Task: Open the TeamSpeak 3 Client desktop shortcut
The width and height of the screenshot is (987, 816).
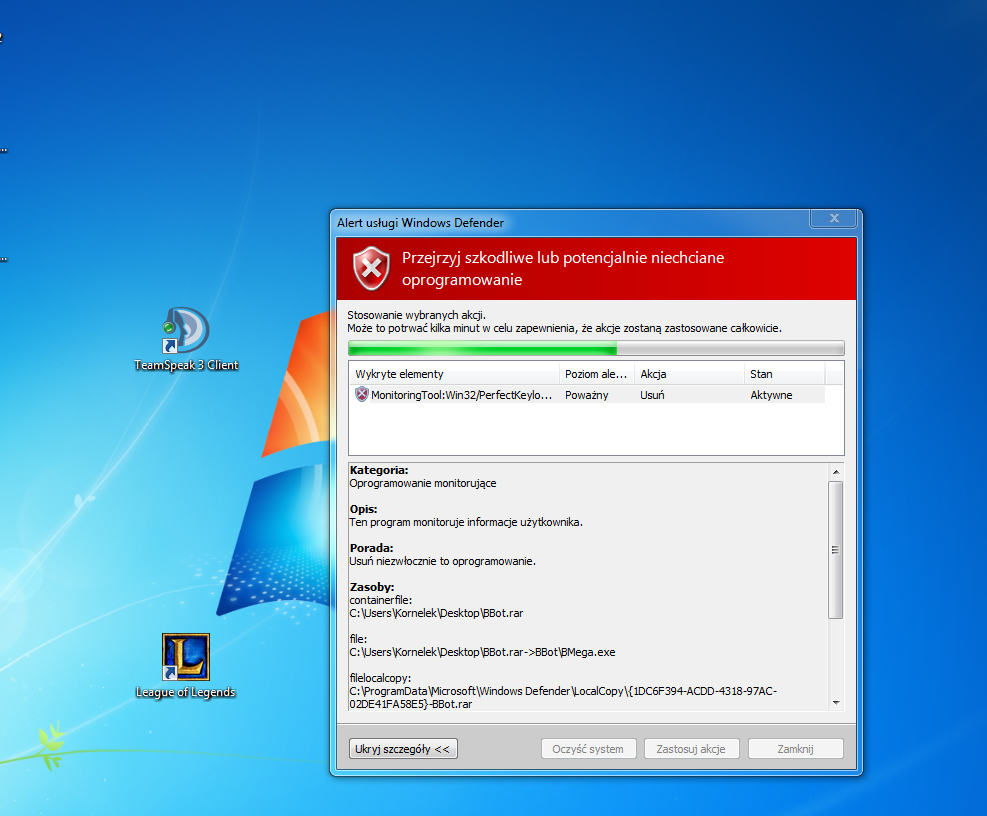Action: click(186, 339)
